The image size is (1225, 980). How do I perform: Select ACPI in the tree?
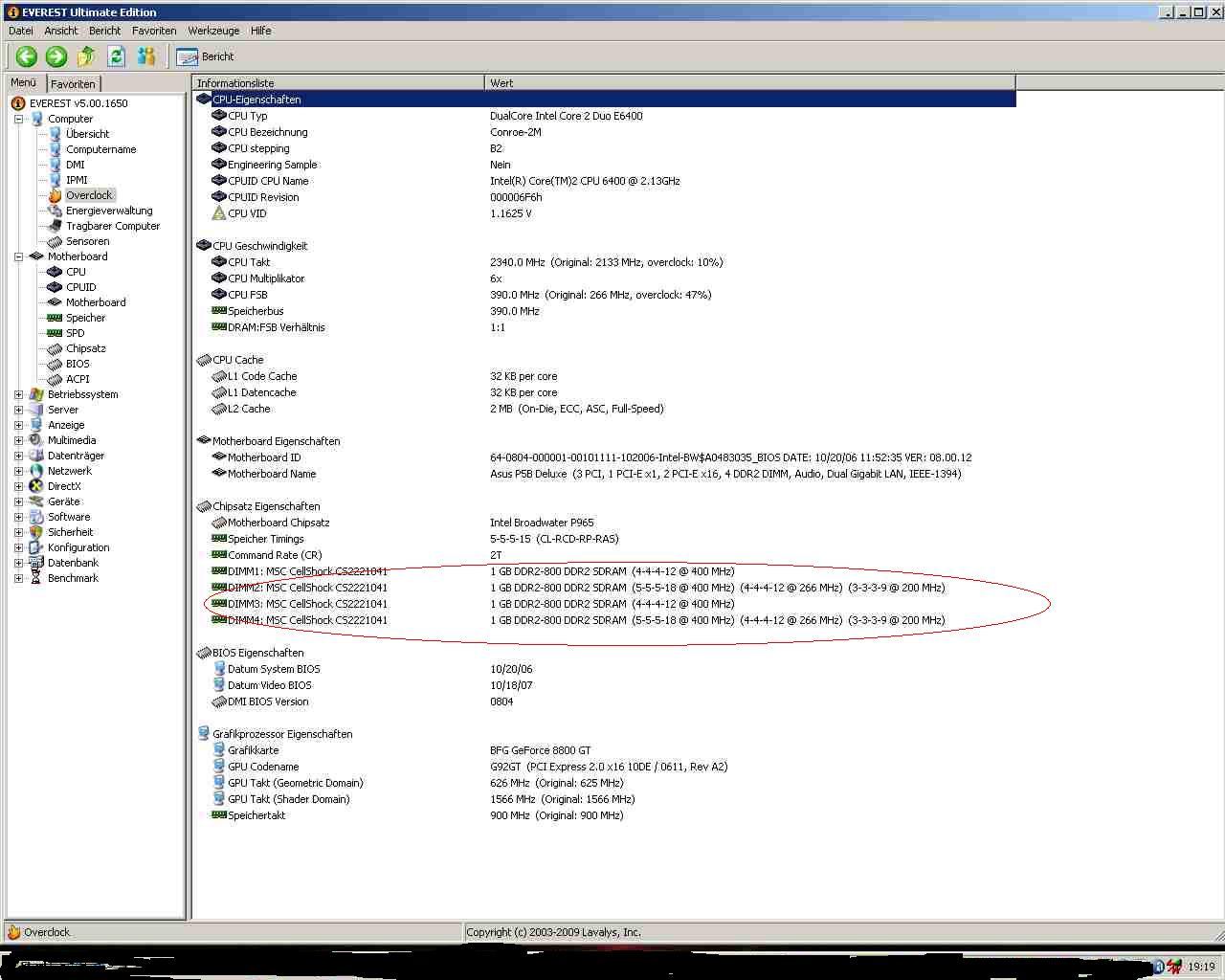[78, 379]
